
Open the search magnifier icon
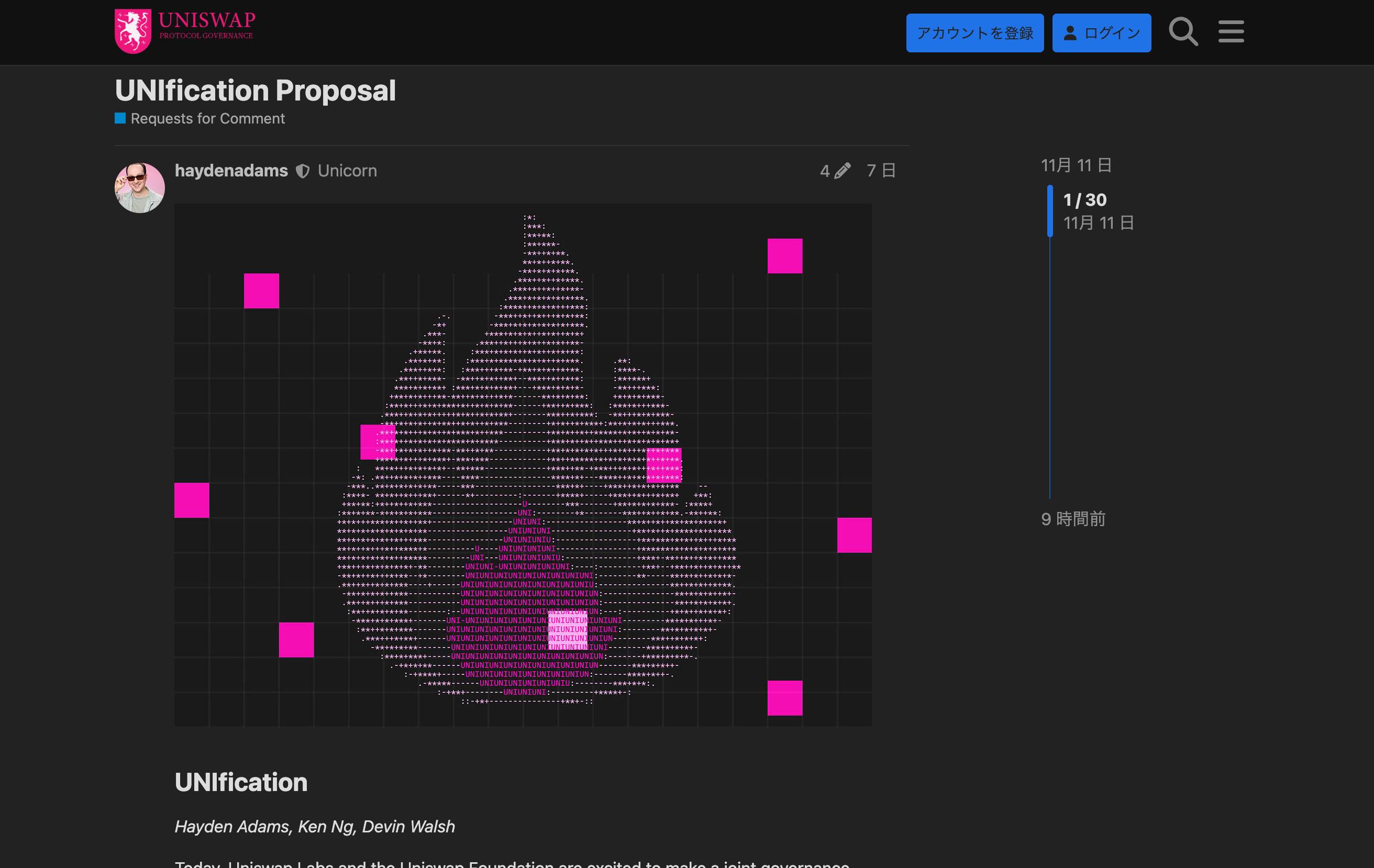pyautogui.click(x=1183, y=32)
